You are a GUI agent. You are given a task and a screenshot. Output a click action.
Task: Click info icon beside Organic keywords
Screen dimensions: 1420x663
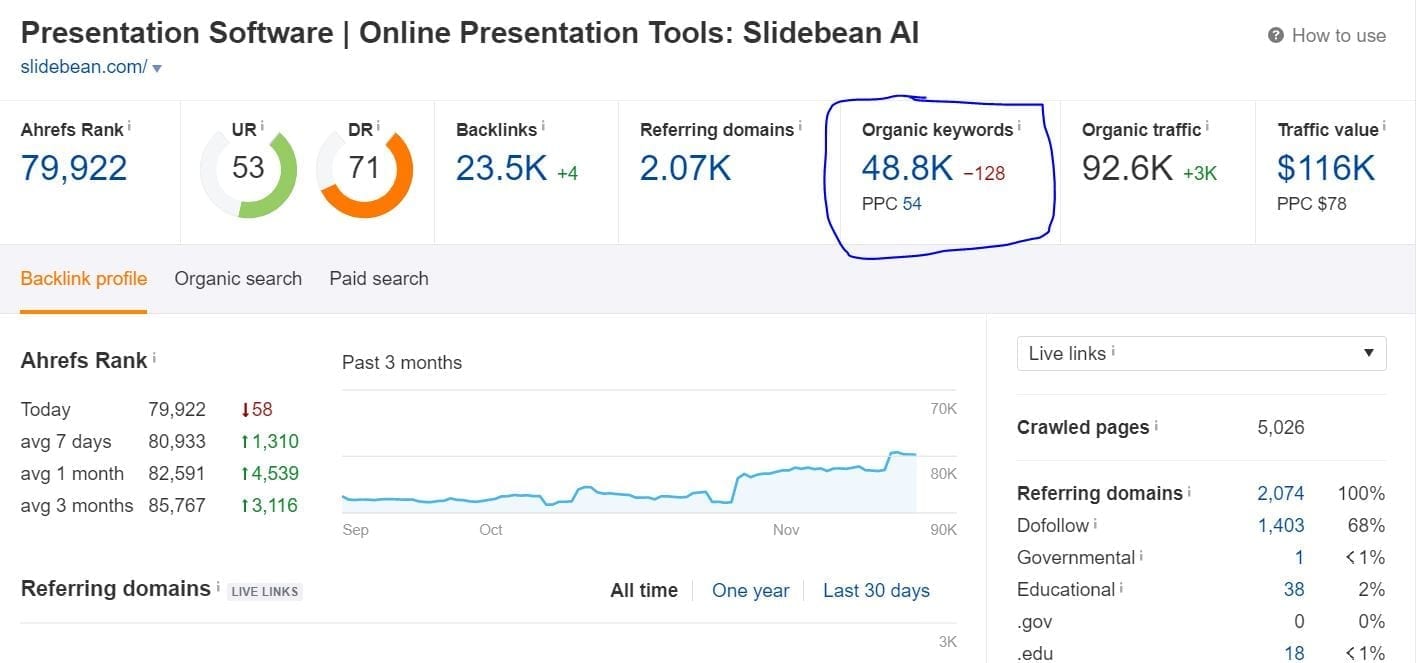[1019, 126]
